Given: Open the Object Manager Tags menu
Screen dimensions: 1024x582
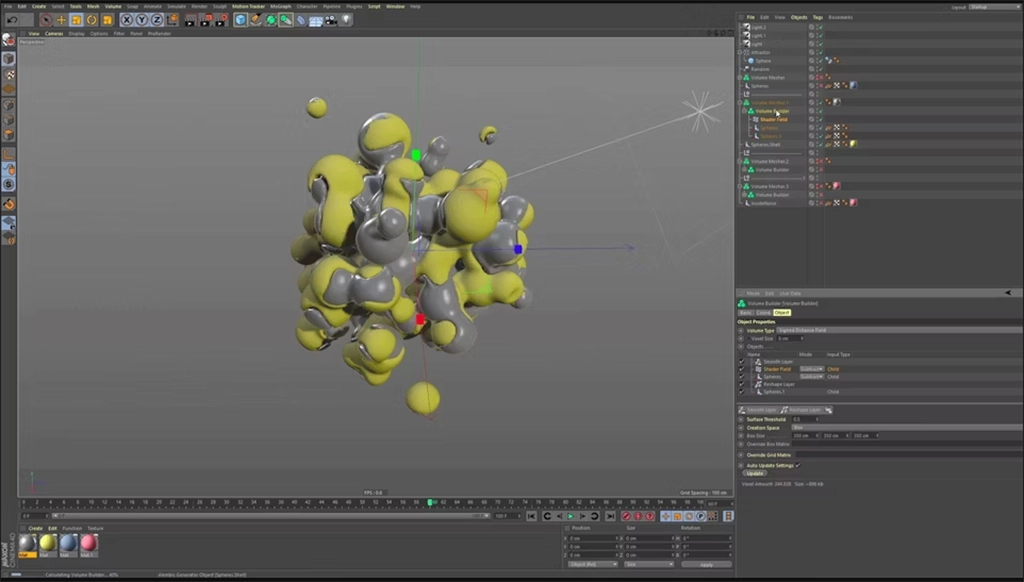Looking at the screenshot, I should tap(818, 17).
